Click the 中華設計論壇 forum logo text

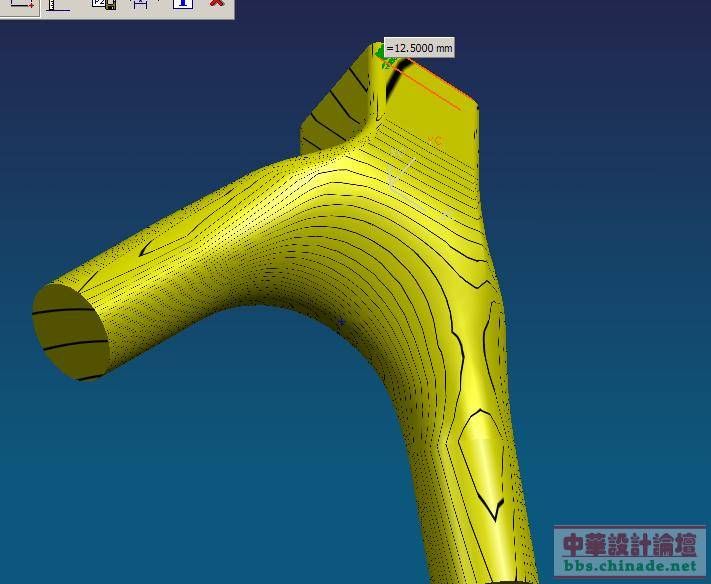pyautogui.click(x=630, y=544)
